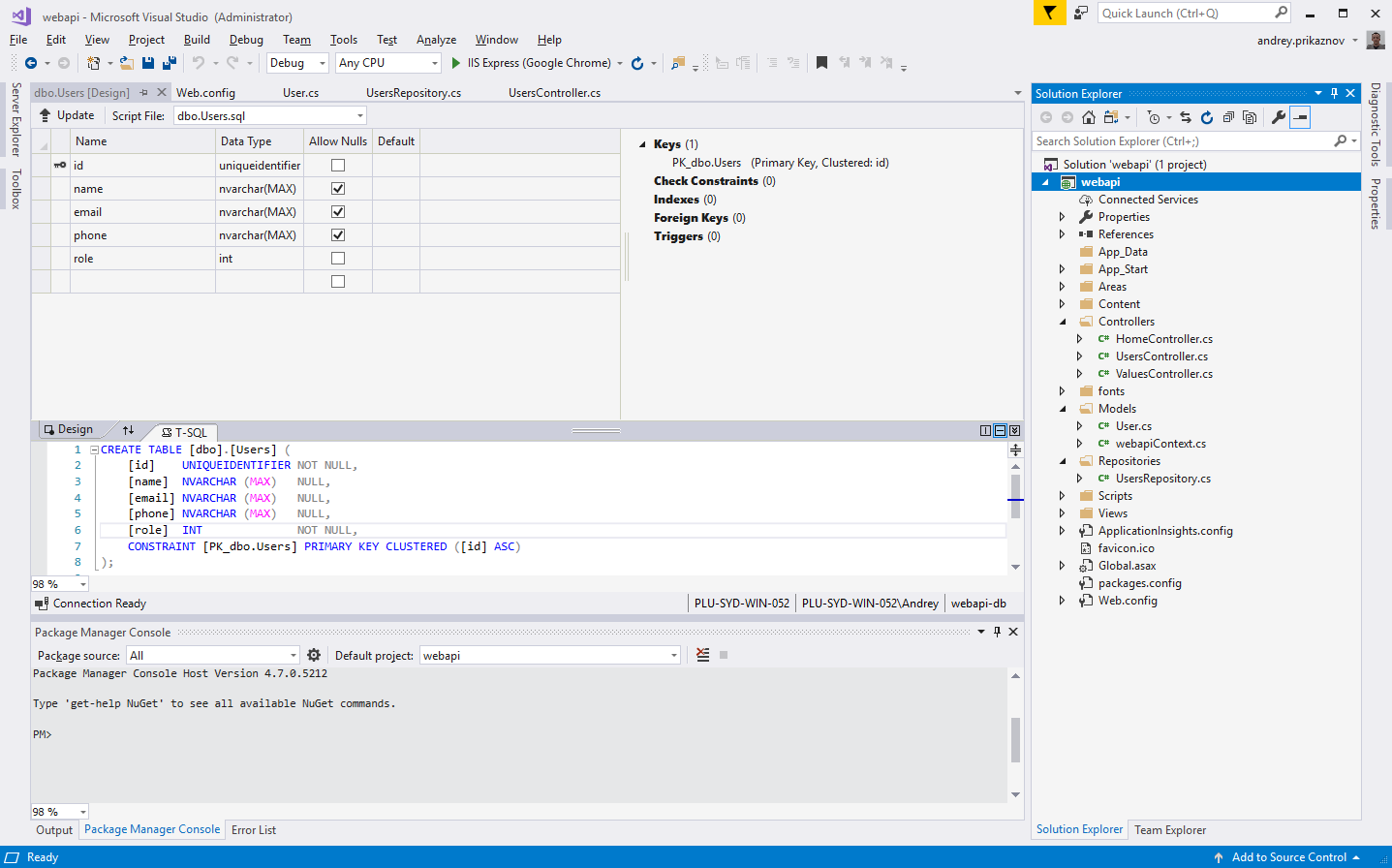Image resolution: width=1392 pixels, height=868 pixels.
Task: Switch to the Team Explorer tab
Action: pos(1170,830)
